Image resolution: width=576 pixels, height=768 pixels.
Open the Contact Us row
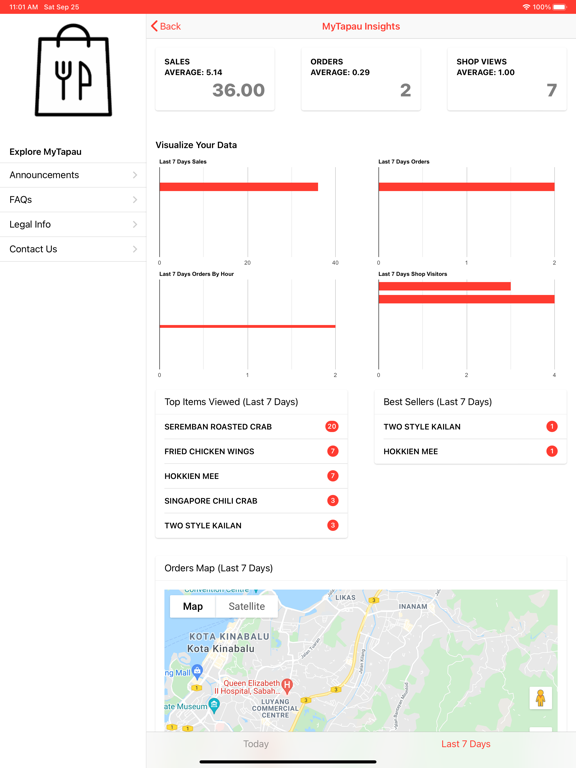[x=73, y=249]
